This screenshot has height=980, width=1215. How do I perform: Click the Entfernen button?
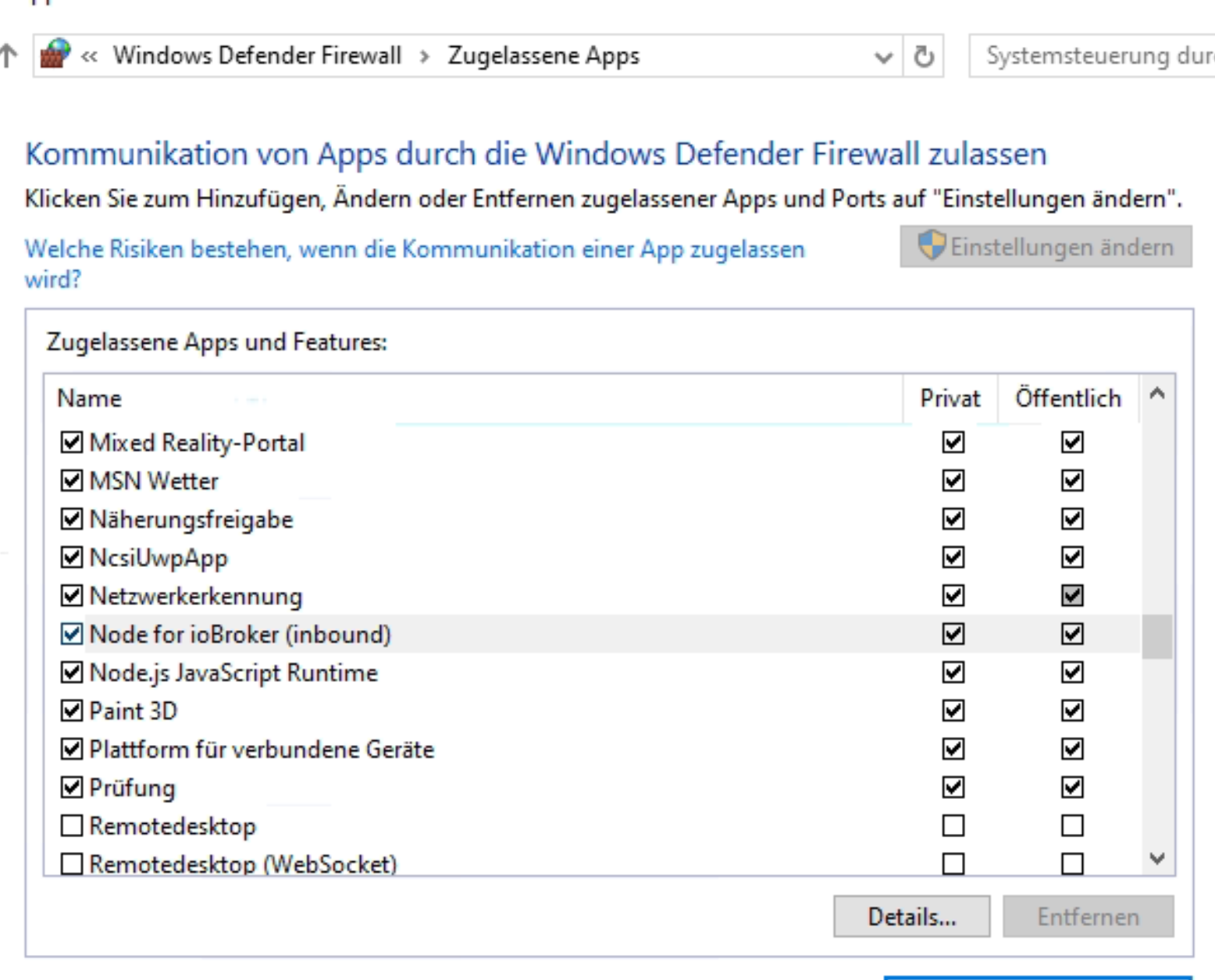[x=1088, y=916]
